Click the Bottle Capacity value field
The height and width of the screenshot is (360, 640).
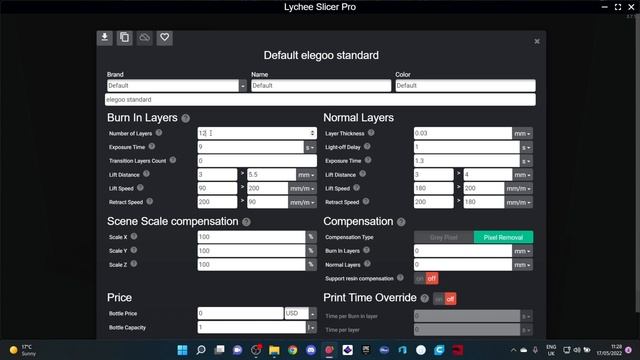pyautogui.click(x=252, y=327)
